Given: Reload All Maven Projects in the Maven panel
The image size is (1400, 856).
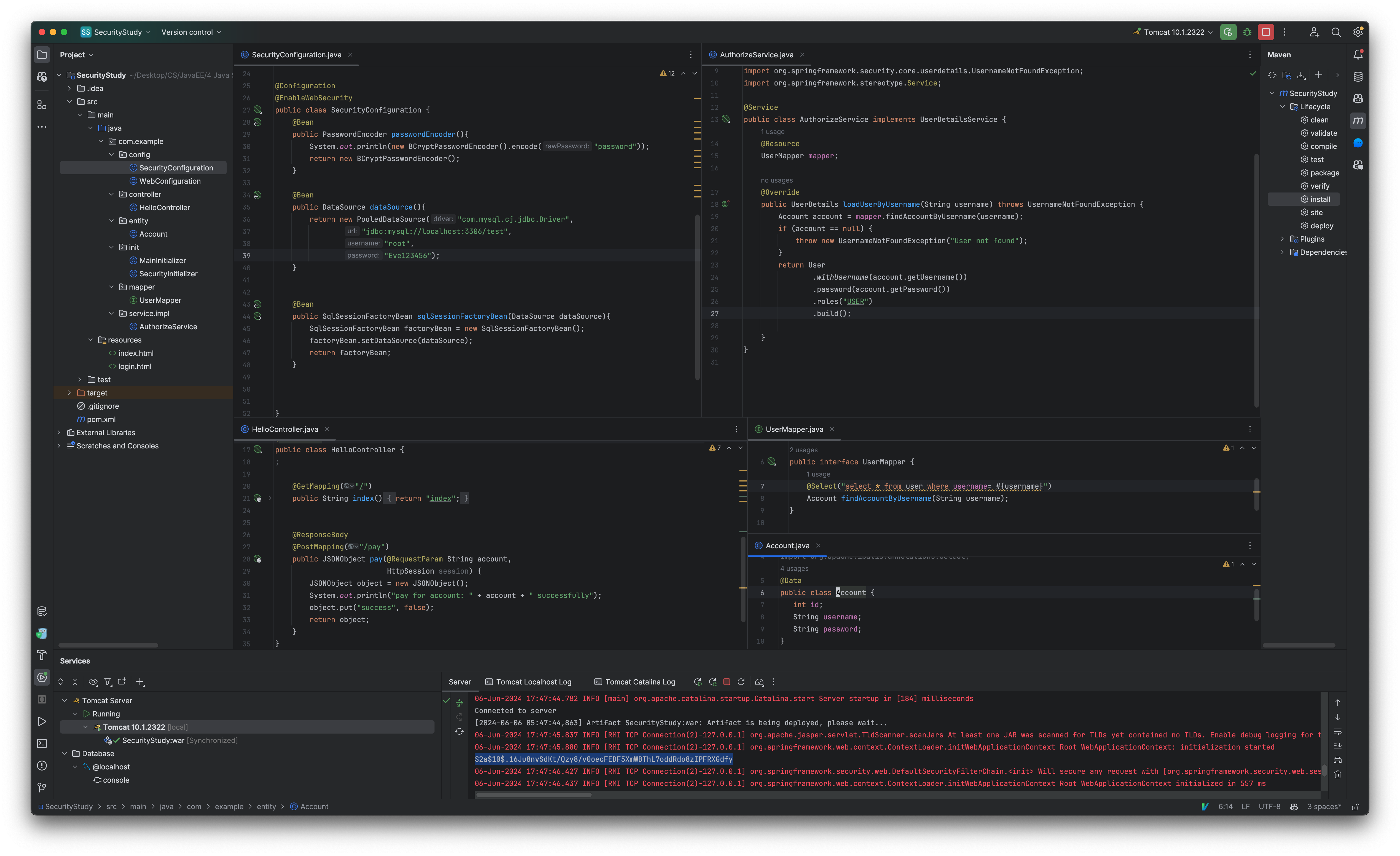Looking at the screenshot, I should click(x=1272, y=75).
